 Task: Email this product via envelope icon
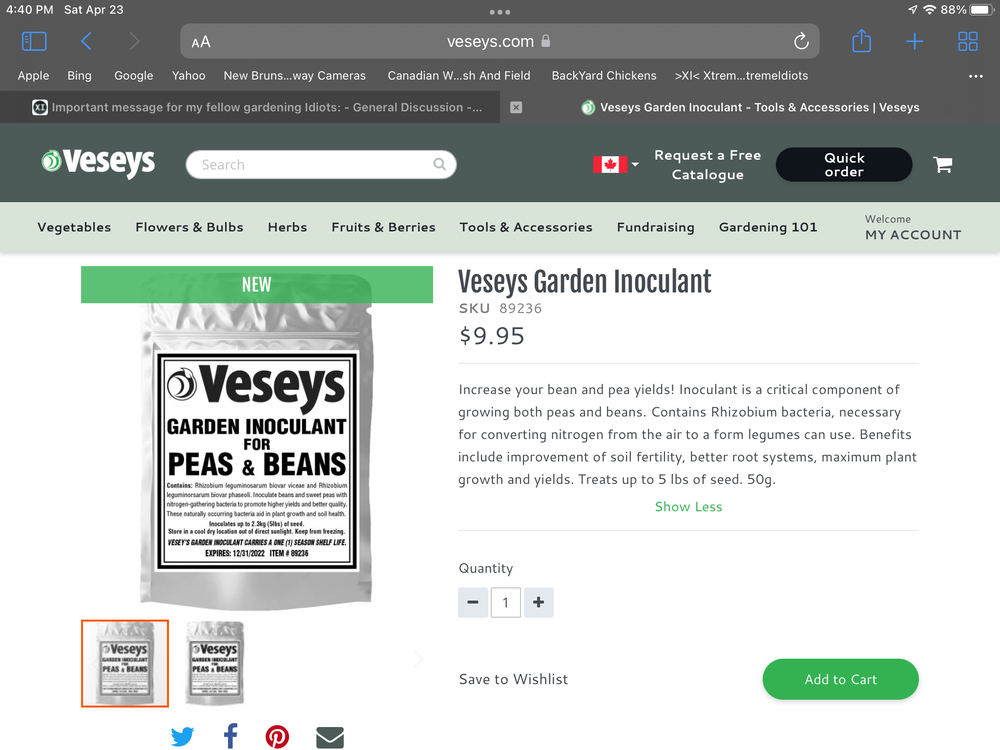click(x=330, y=737)
